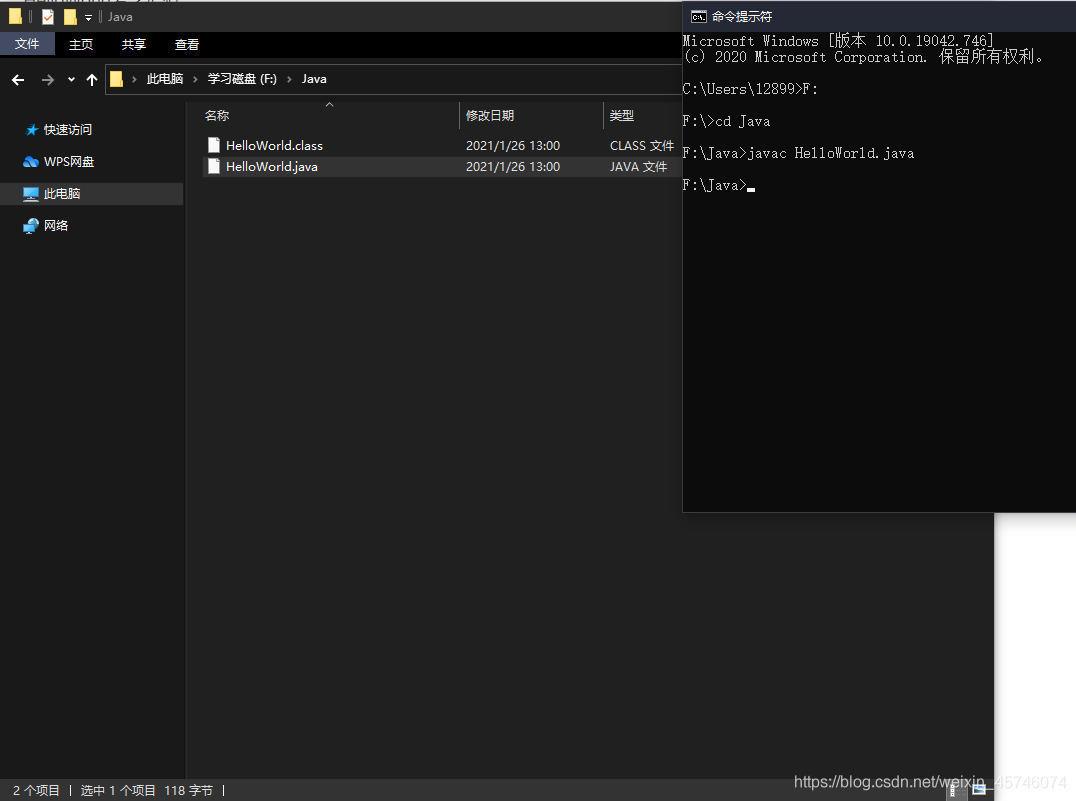This screenshot has width=1076, height=801.
Task: Switch to the 共享 ribbon tab
Action: tap(134, 45)
